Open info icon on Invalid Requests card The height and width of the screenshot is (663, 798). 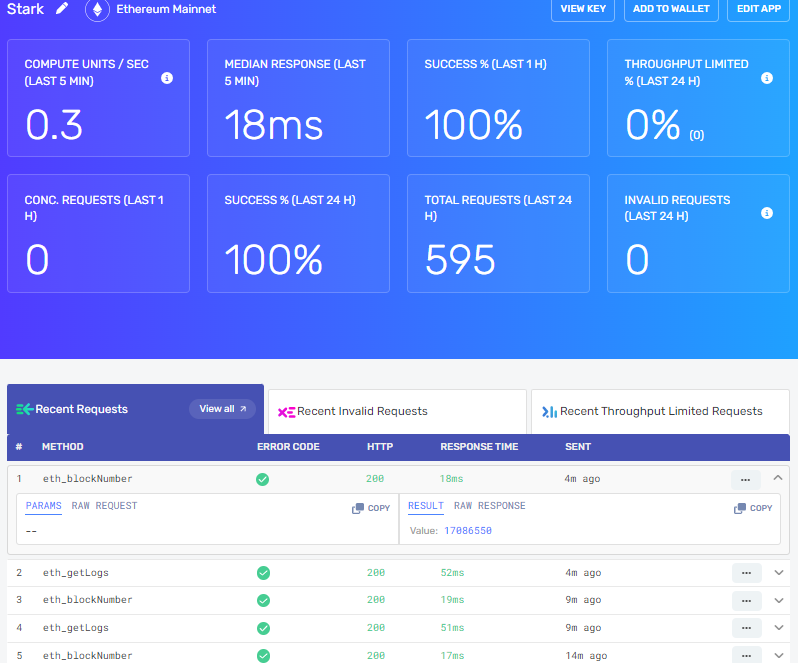[x=766, y=213]
